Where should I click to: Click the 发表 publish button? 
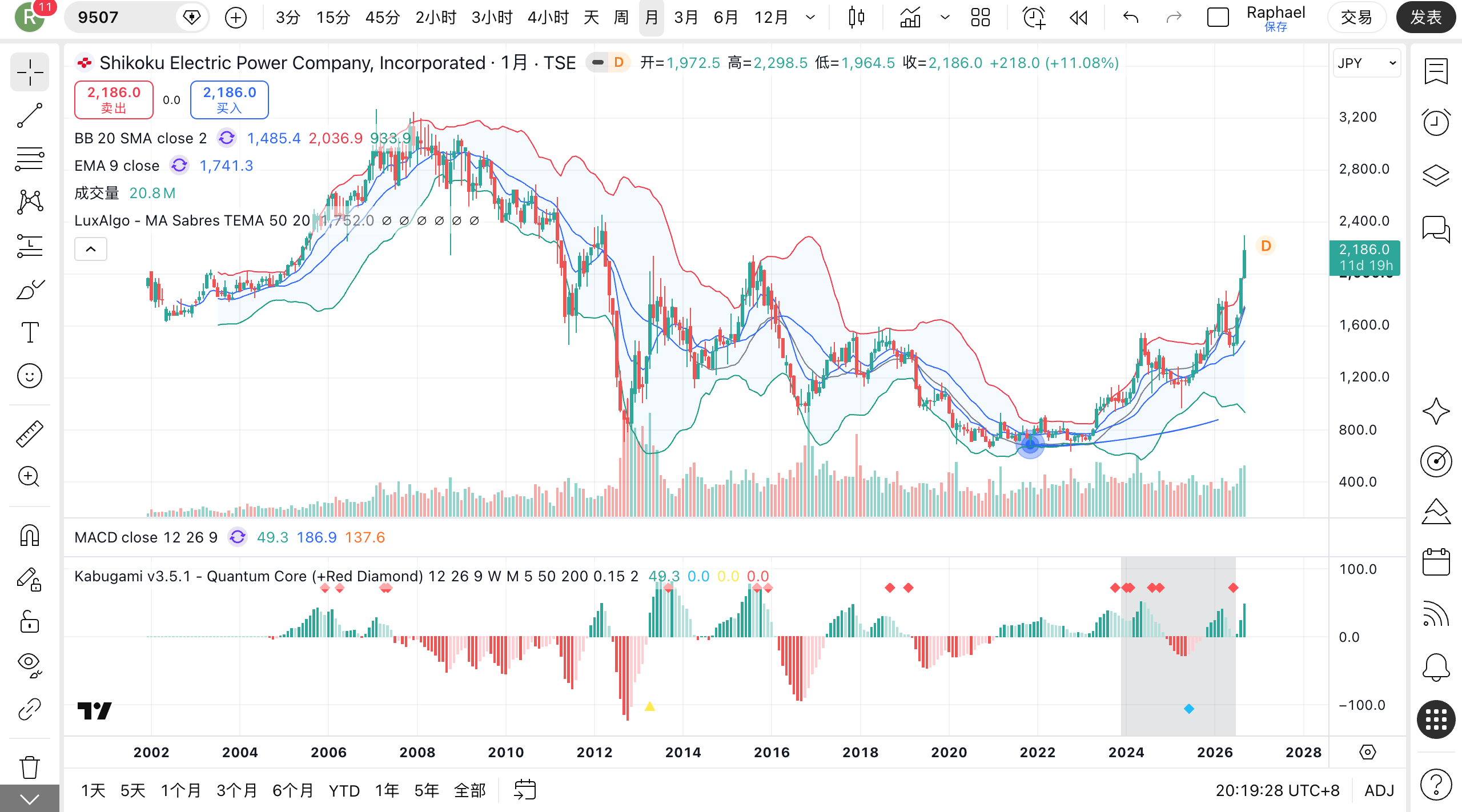(1426, 18)
